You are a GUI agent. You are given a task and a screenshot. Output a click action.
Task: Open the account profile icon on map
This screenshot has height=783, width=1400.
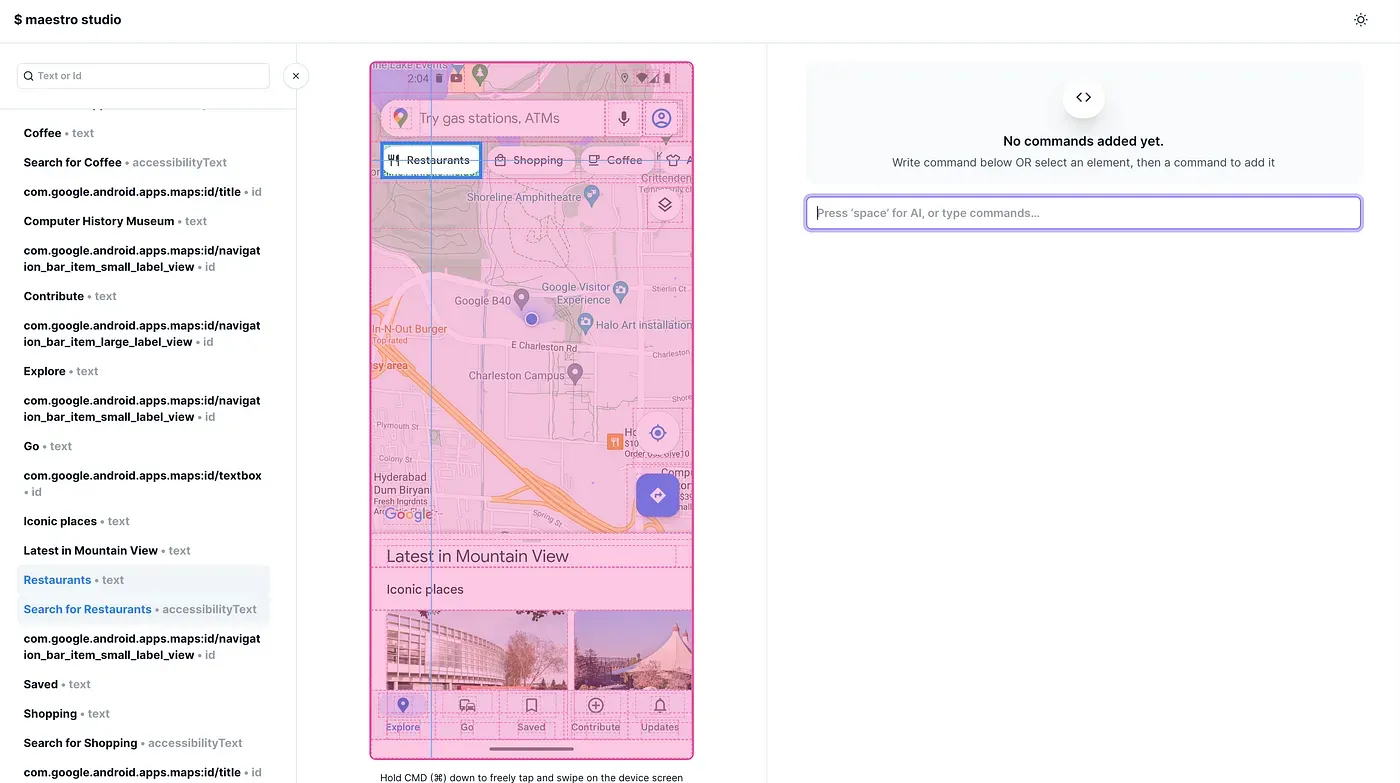[661, 118]
